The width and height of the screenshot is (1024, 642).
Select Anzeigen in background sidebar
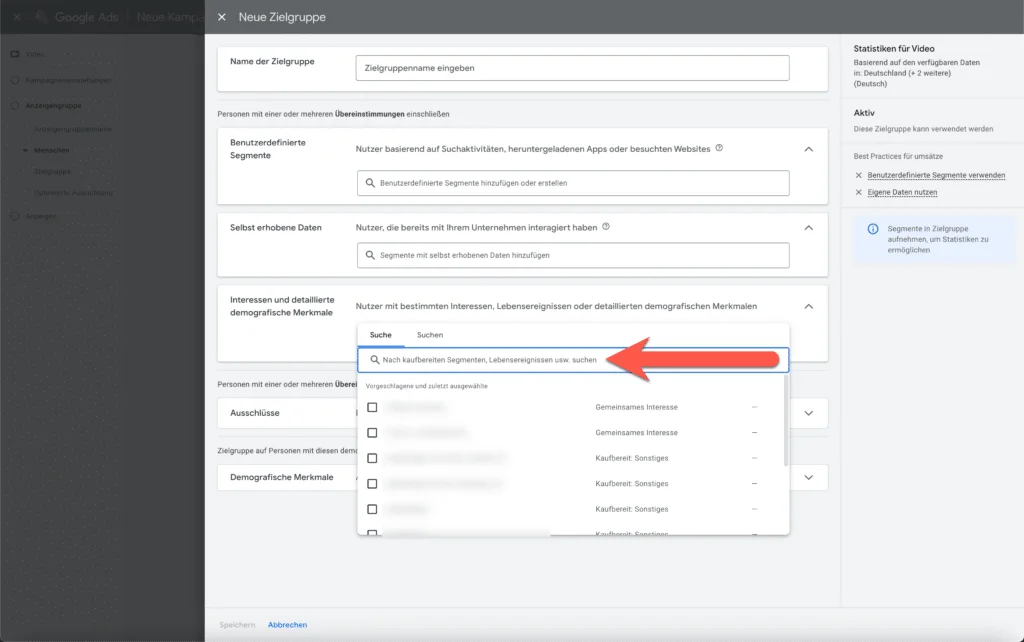coord(41,216)
